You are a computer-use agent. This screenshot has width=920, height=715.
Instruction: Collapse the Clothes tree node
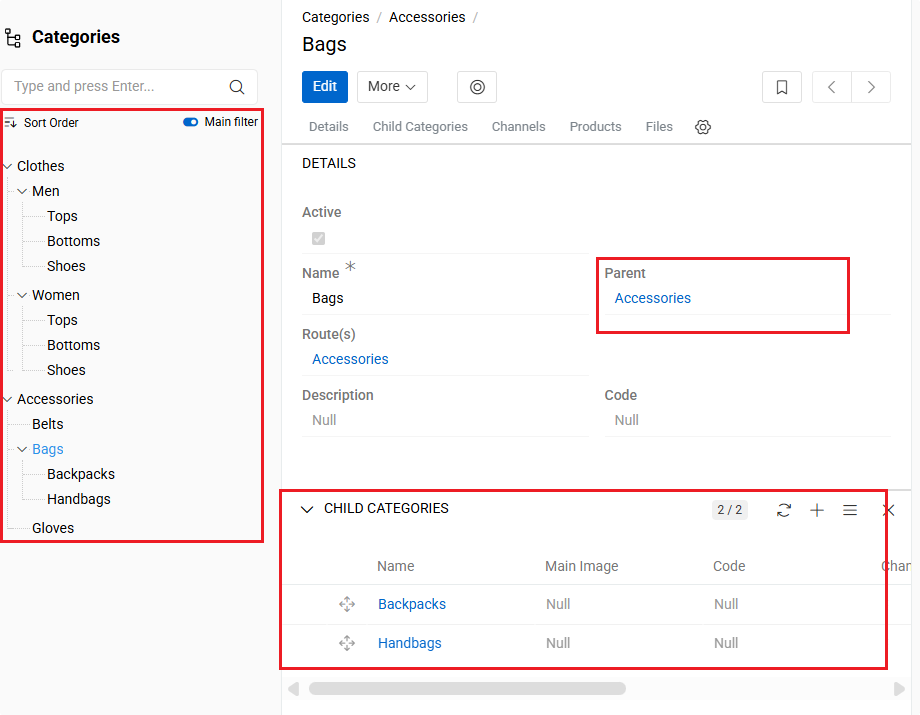coord(8,167)
